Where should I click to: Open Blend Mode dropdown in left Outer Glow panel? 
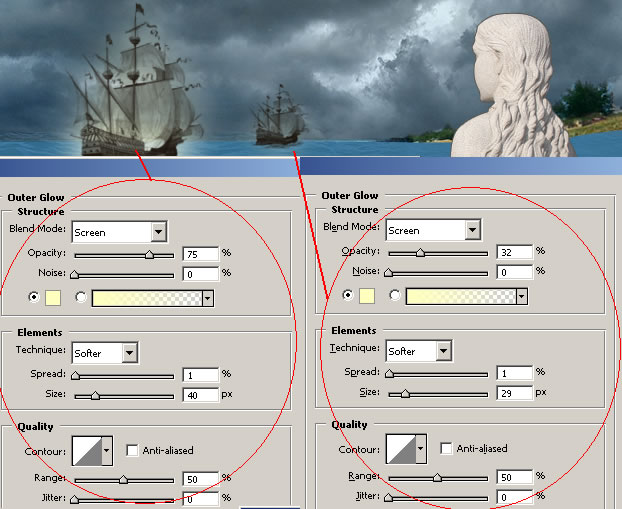pos(119,232)
